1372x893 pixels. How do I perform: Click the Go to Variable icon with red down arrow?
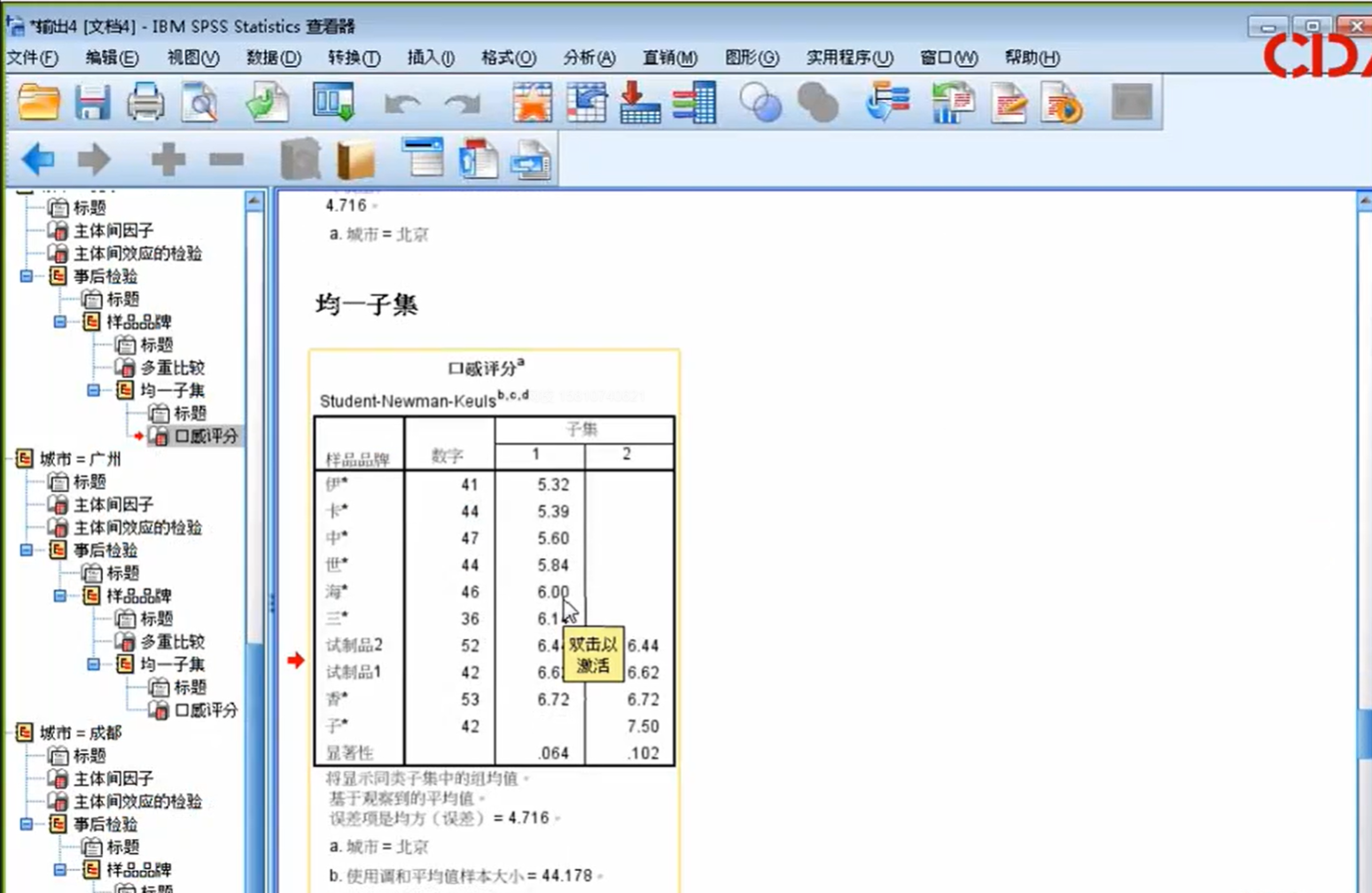pyautogui.click(x=640, y=103)
